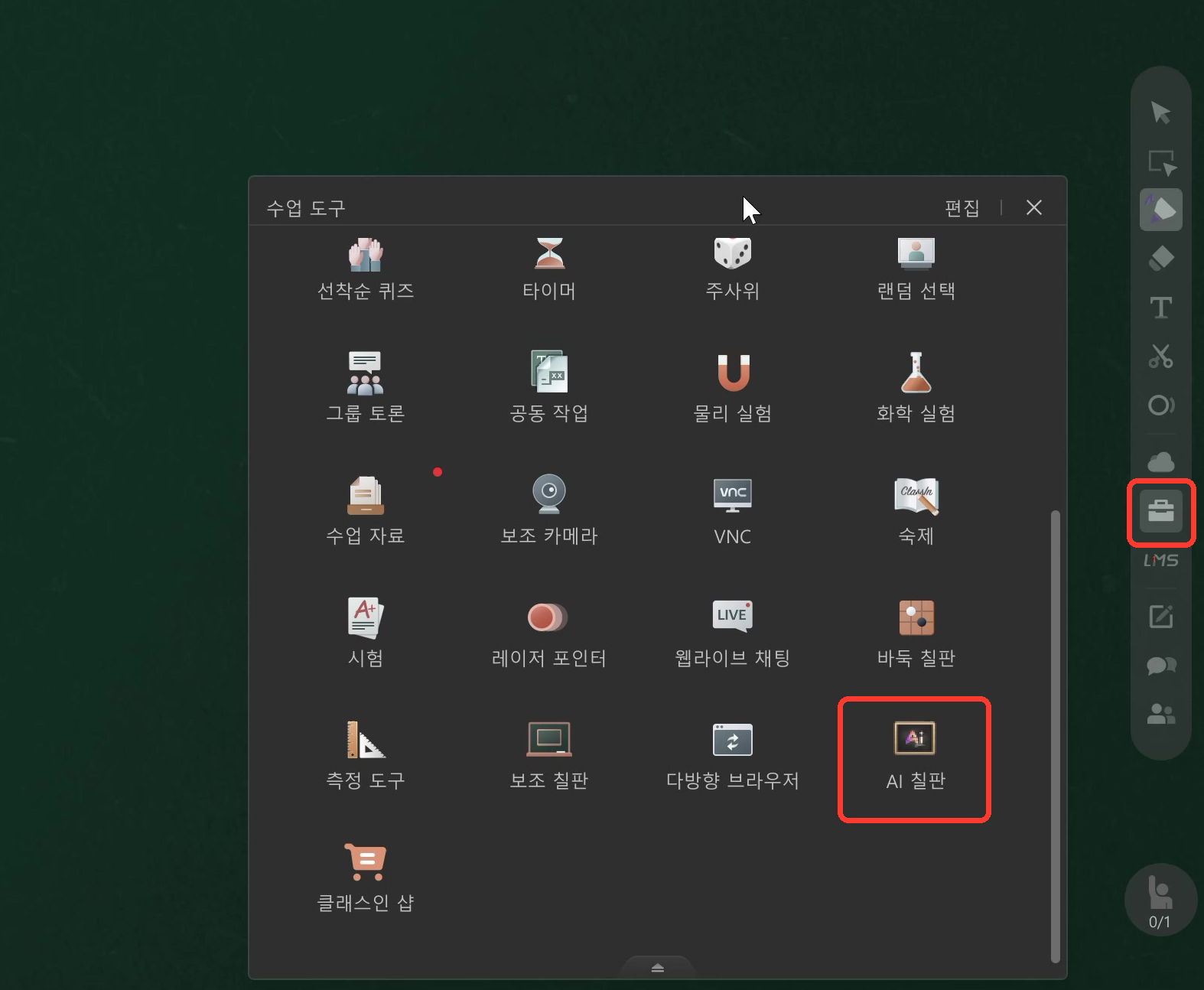The height and width of the screenshot is (990, 1204).
Task: Select the pen drawing tool in sidebar
Action: (x=1161, y=210)
